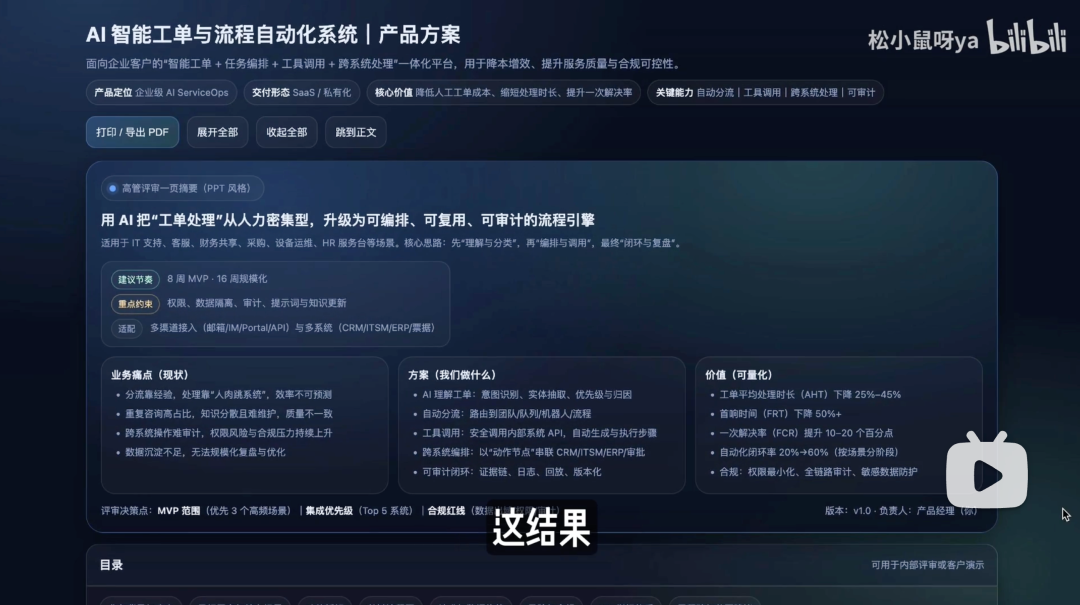Click bullet AI 理解工单: 意图识别
1080x605 pixels.
click(527, 395)
